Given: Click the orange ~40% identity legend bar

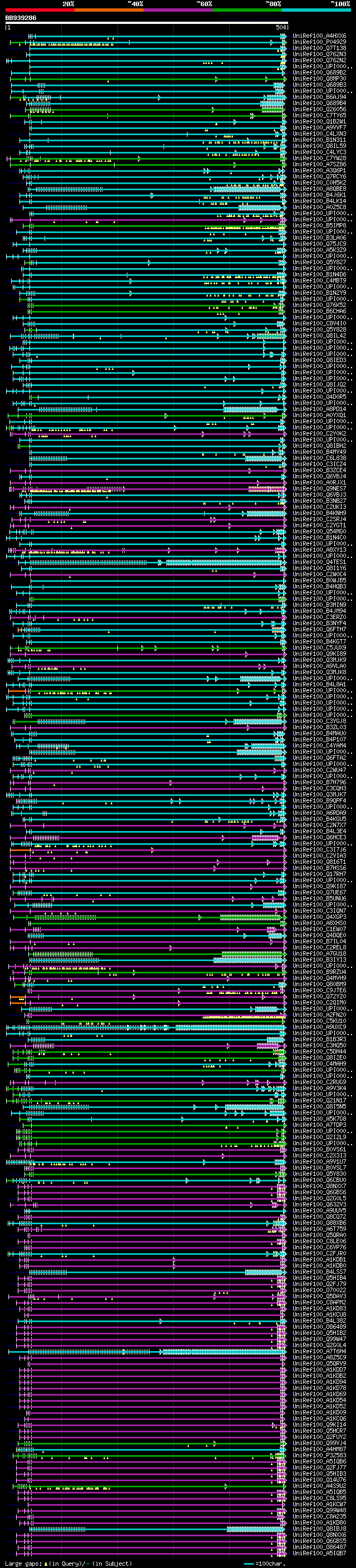Looking at the screenshot, I should click(x=109, y=10).
